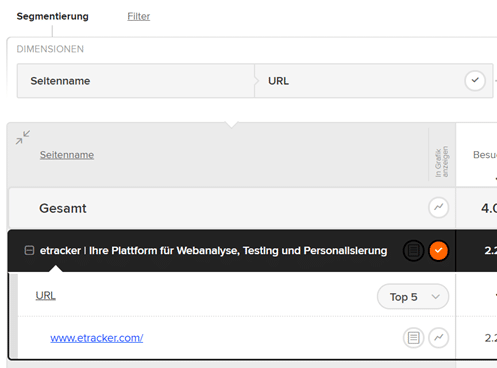497x368 pixels.
Task: Open the www.etracker.com/ link
Action: point(97,338)
